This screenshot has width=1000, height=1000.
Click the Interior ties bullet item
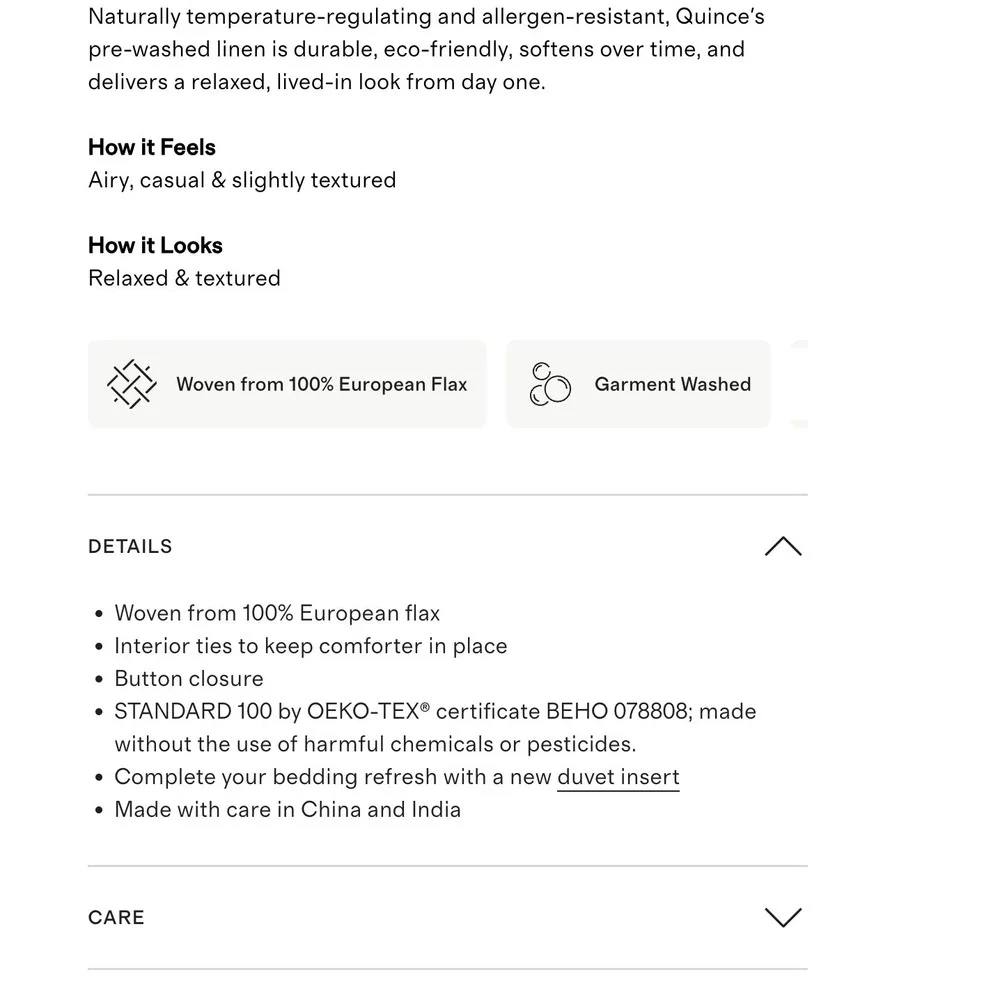click(311, 646)
